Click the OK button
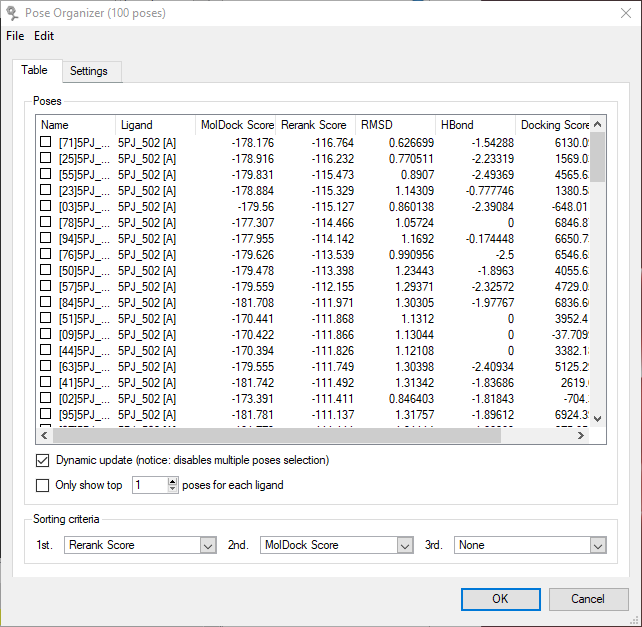The width and height of the screenshot is (642, 627). tap(500, 599)
